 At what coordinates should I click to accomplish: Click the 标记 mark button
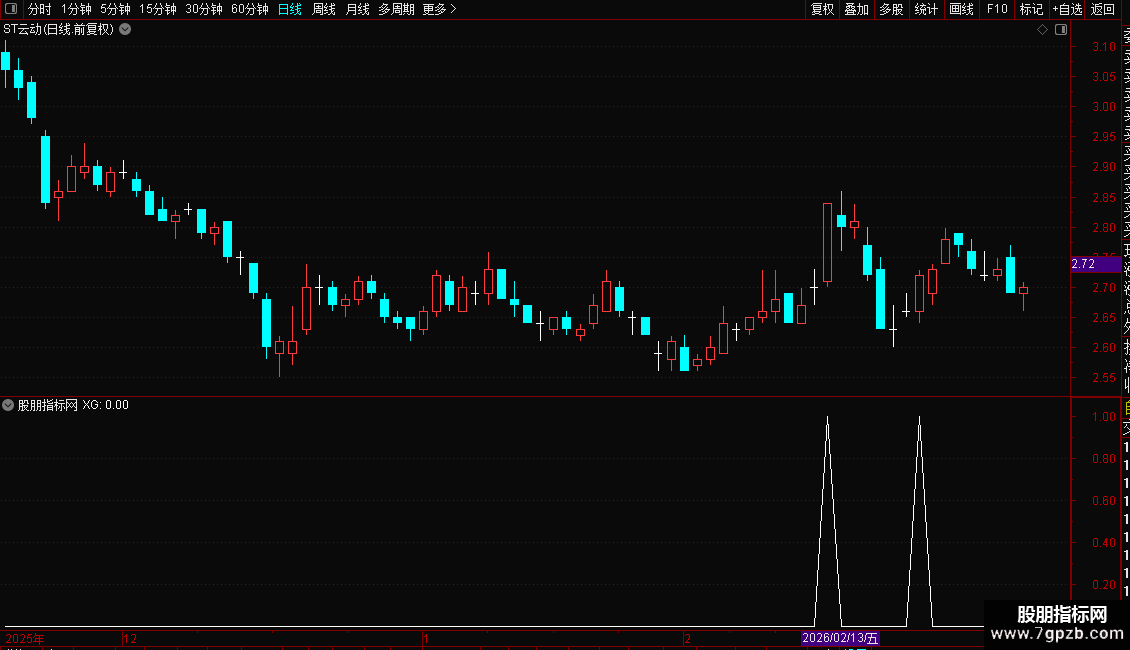tap(1031, 9)
